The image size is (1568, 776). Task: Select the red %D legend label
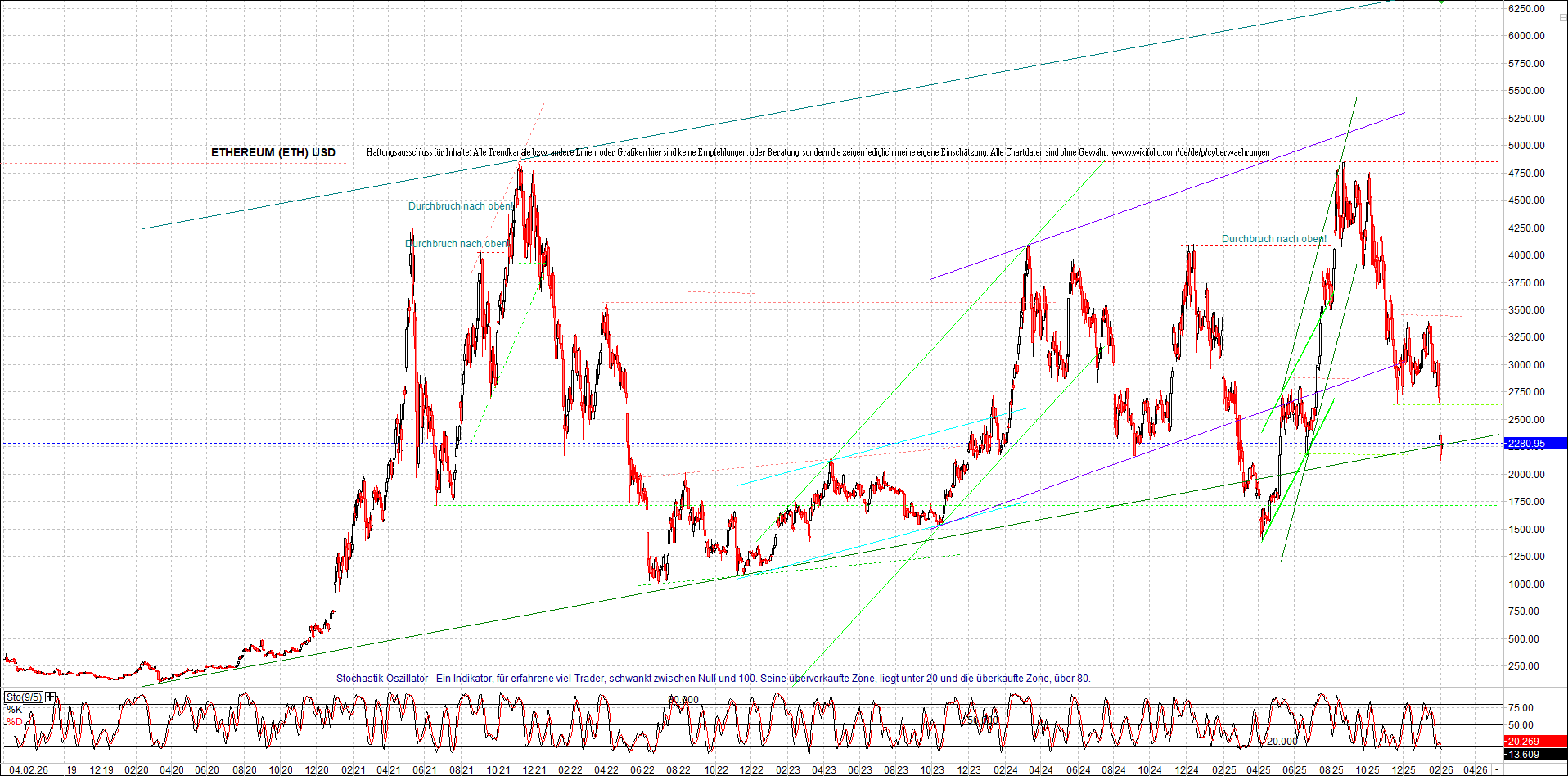coord(14,722)
